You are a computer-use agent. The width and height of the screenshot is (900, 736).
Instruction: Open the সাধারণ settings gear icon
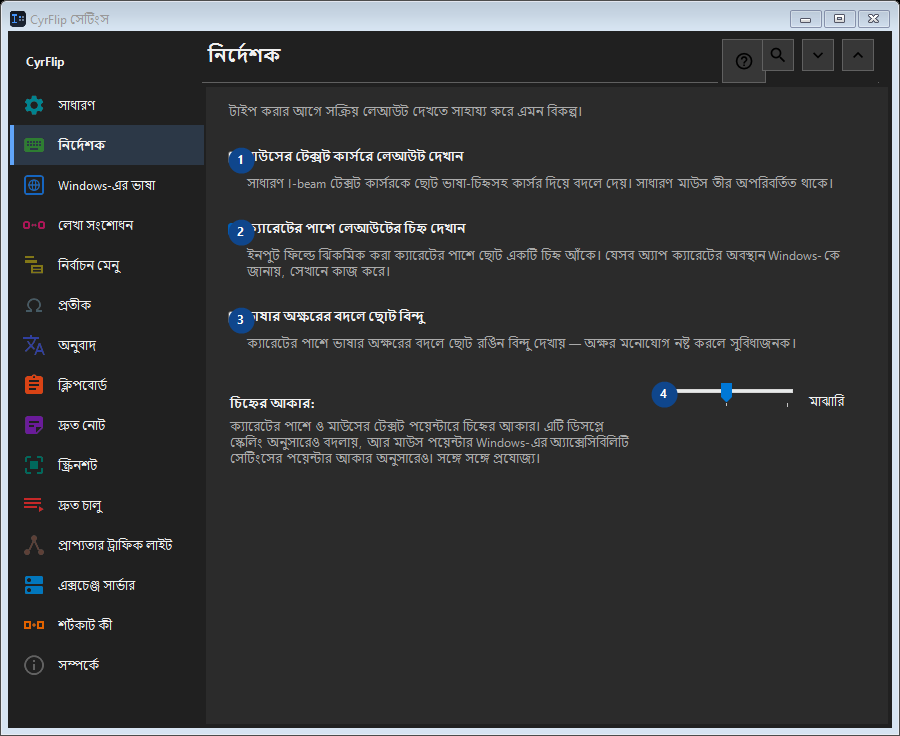coord(34,105)
